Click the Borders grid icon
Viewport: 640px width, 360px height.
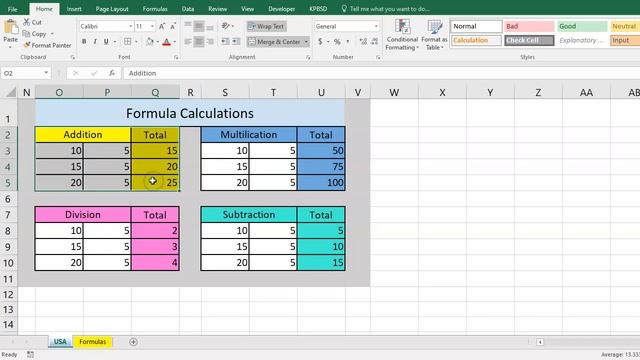(127, 41)
